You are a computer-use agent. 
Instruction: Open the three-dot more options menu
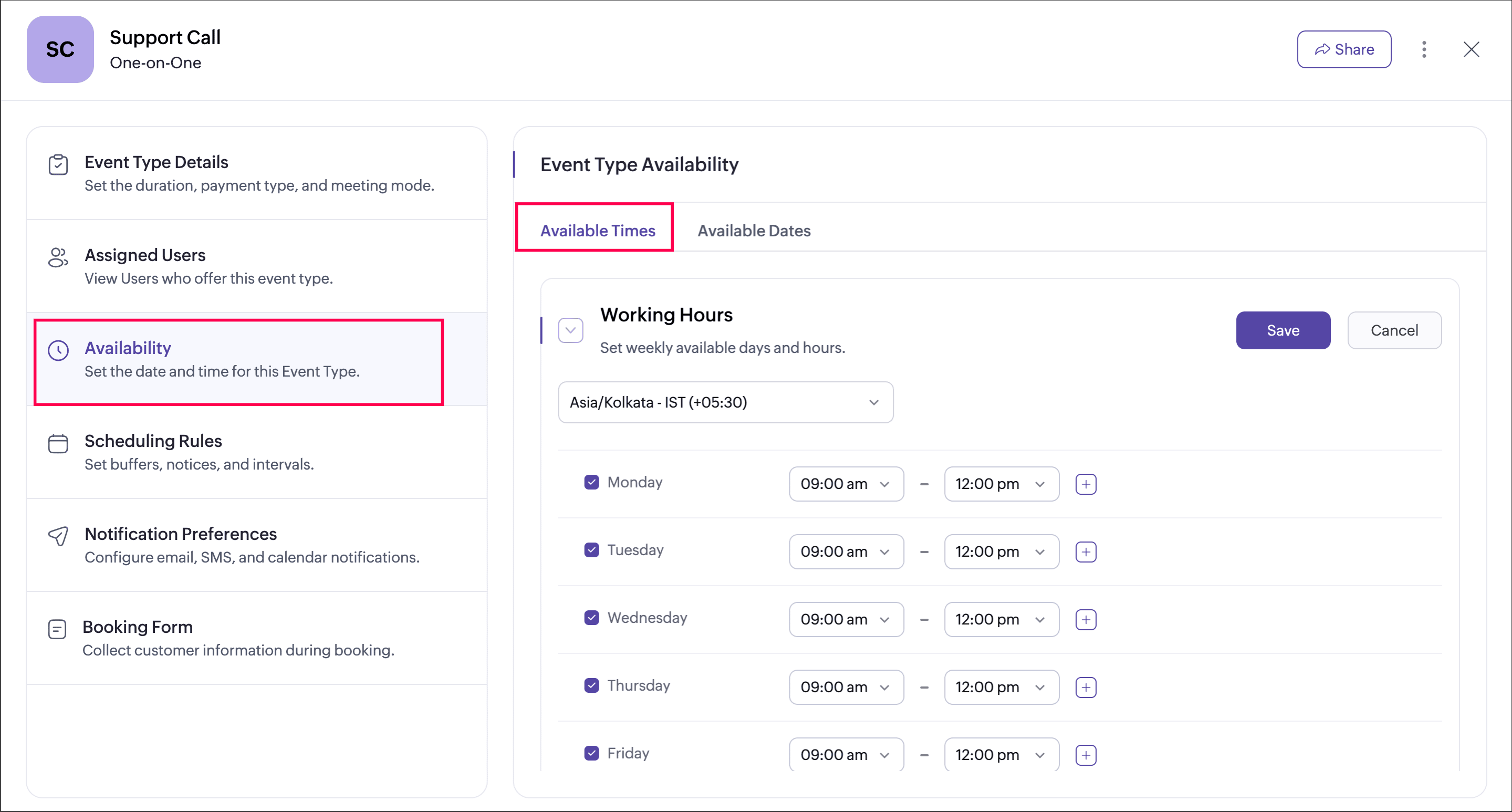click(1424, 49)
